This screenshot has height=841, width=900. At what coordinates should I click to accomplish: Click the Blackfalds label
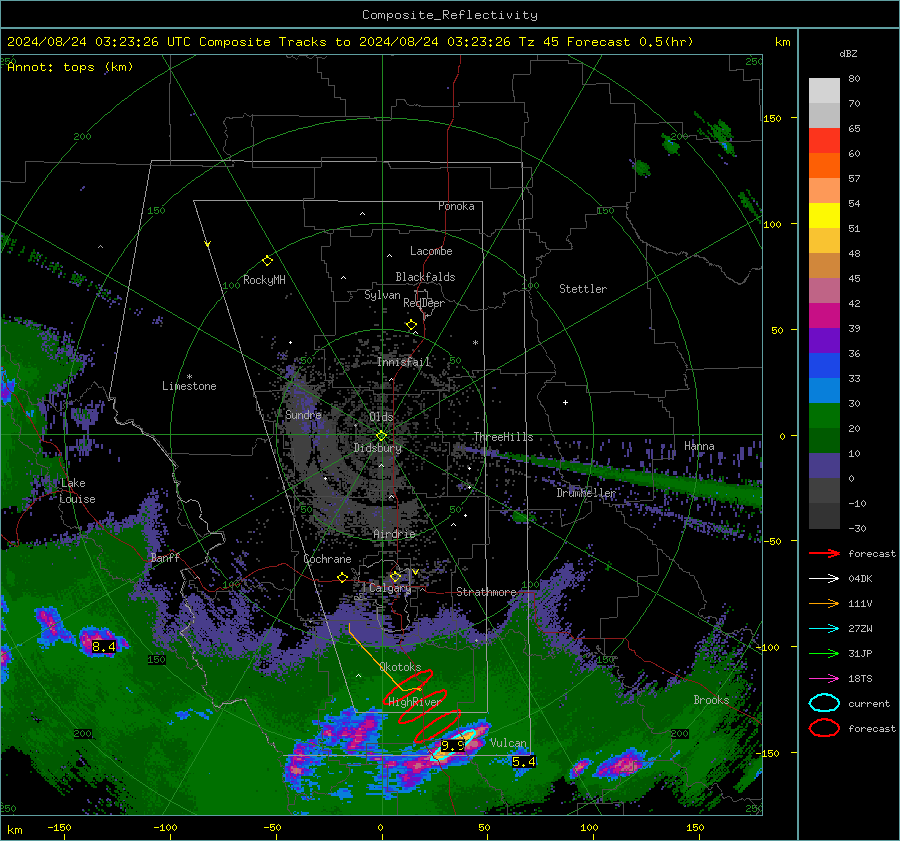(x=425, y=277)
